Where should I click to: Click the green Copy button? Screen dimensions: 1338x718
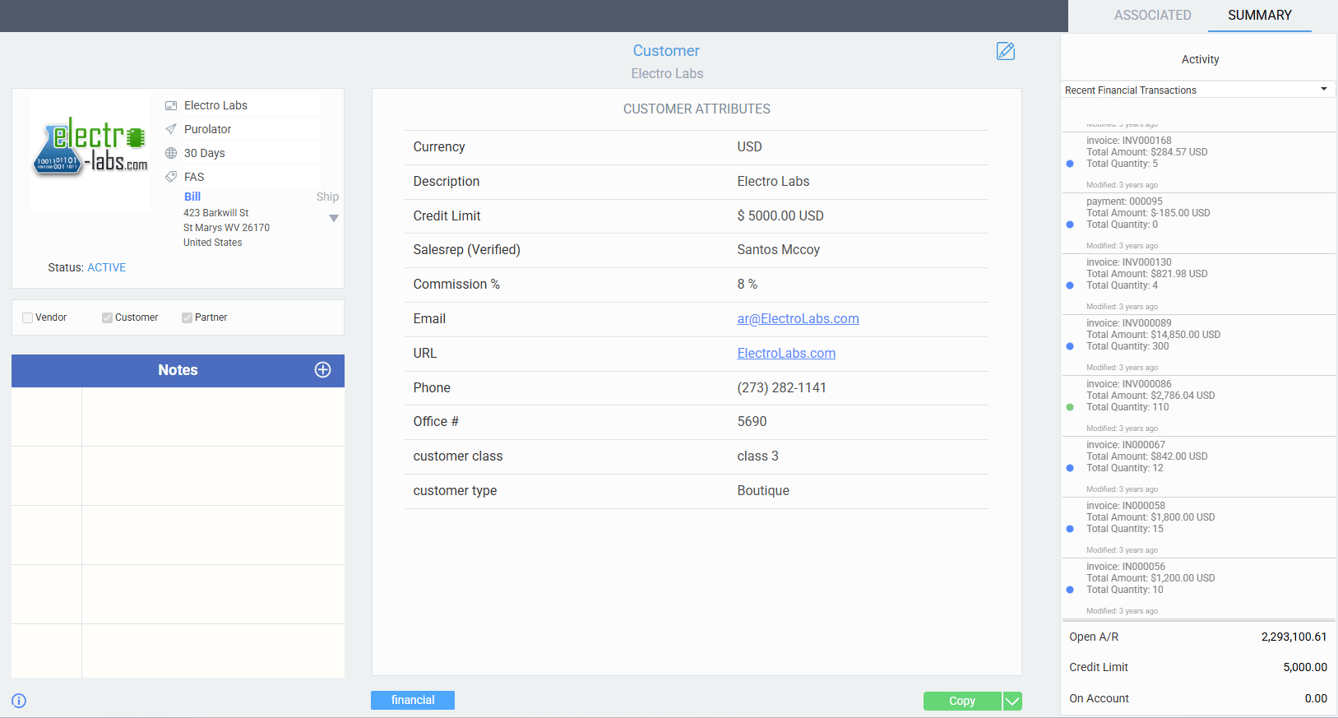(x=962, y=701)
